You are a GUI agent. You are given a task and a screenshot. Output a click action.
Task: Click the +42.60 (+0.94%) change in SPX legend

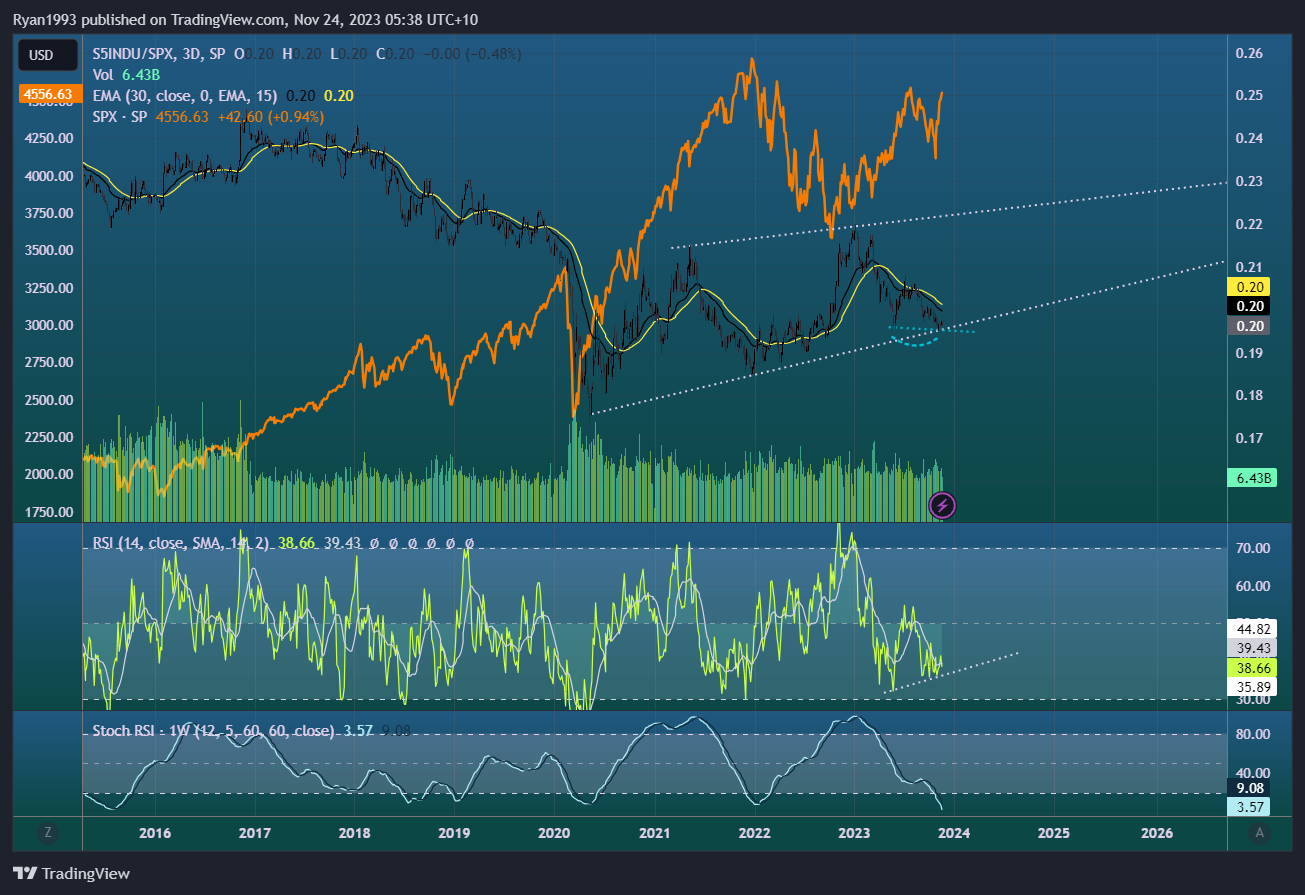270,116
